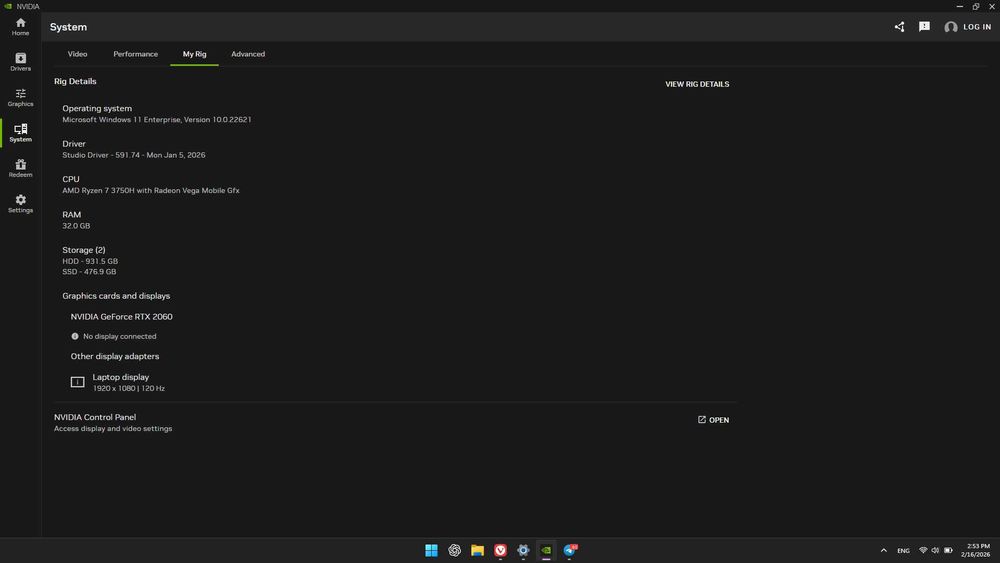Open the Redeem section
Screen dimensions: 1000x563
(20, 168)
